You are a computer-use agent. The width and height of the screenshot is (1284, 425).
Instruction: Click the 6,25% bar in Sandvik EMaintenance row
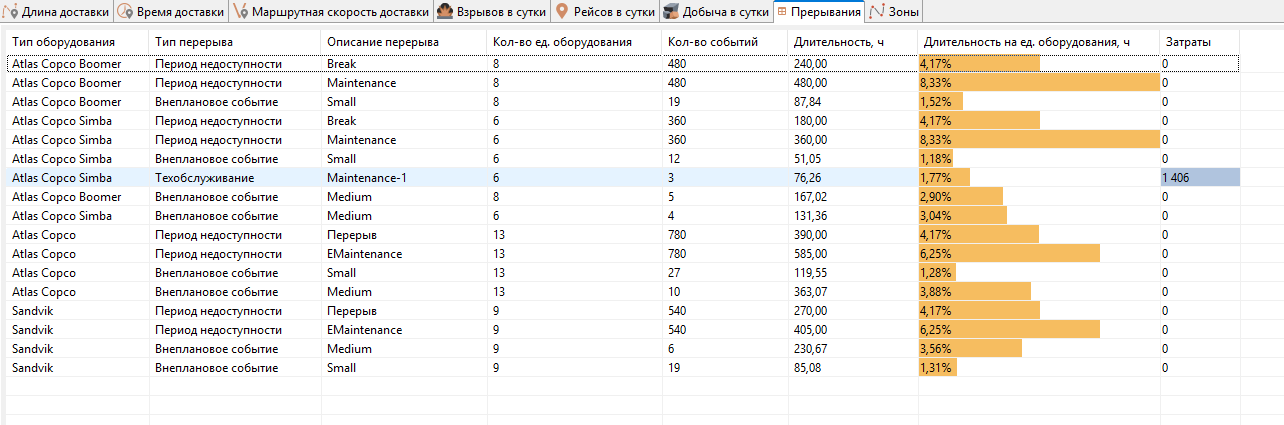tap(1009, 330)
